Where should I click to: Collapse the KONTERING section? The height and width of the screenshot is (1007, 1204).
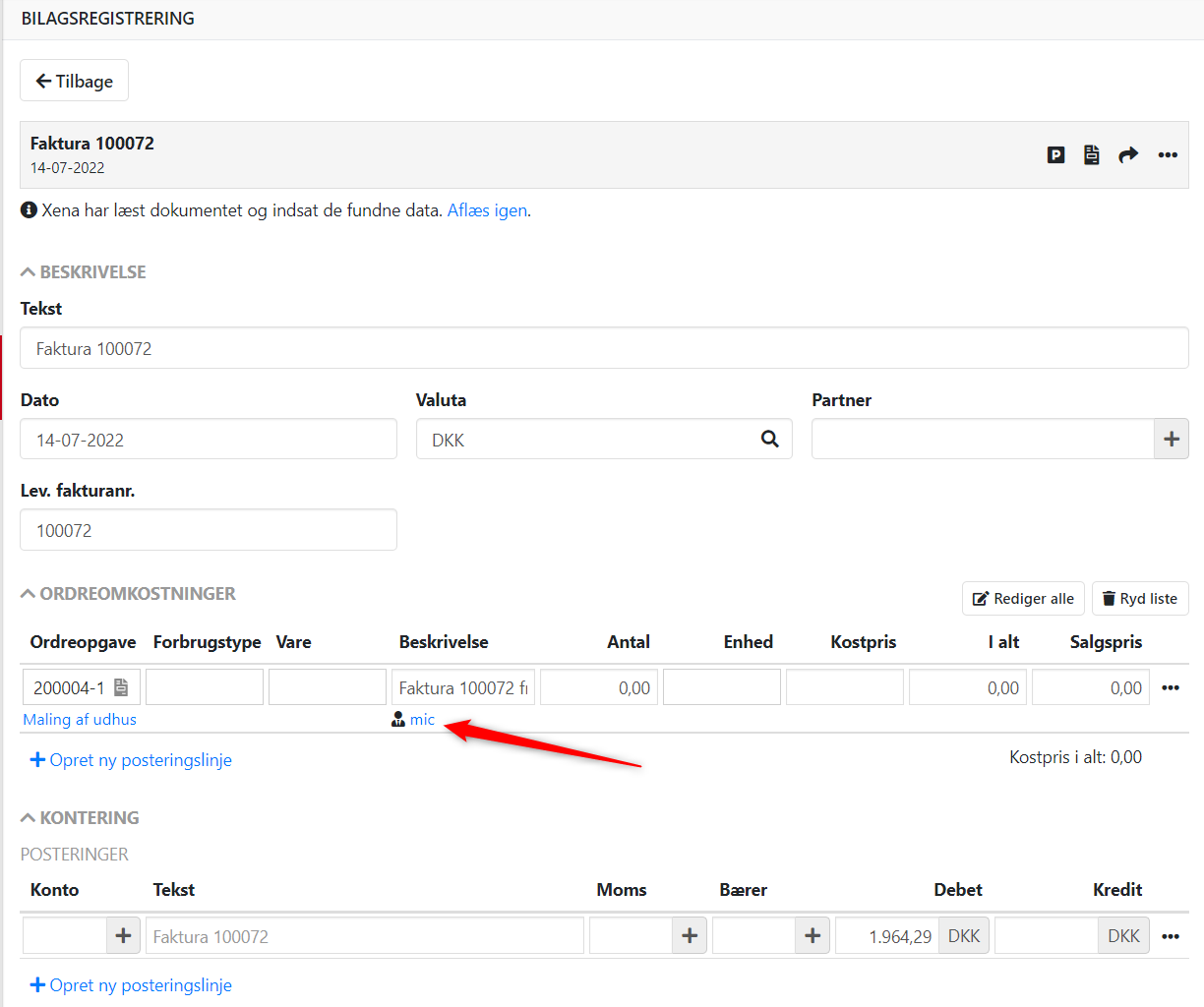pos(80,818)
